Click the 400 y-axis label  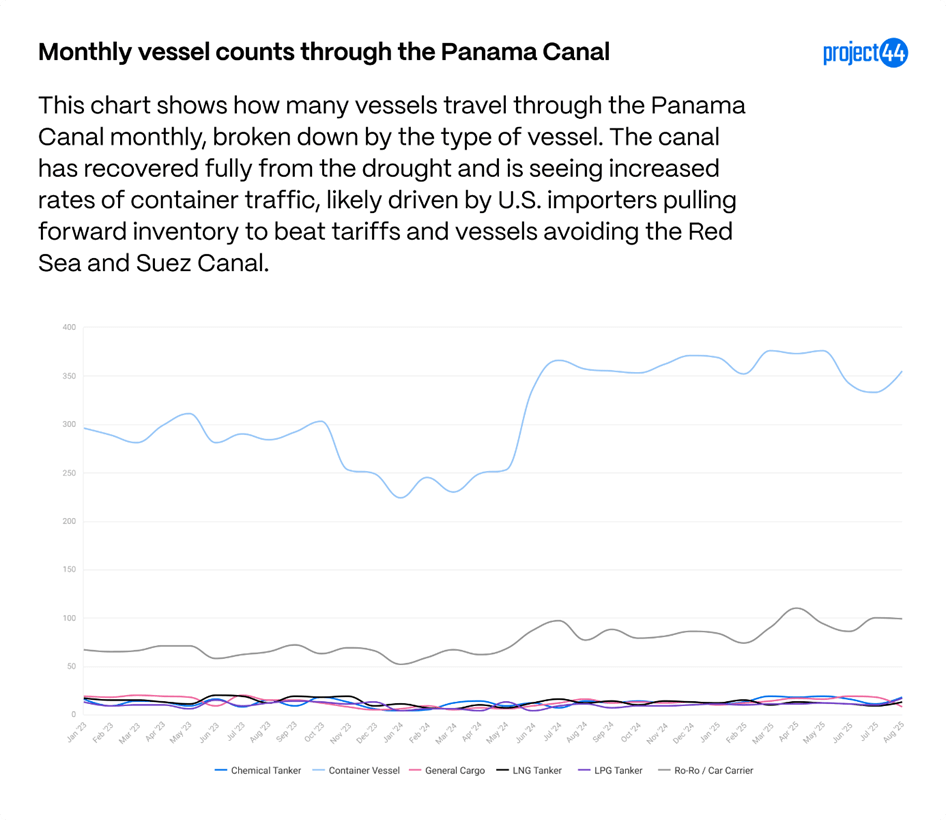[x=69, y=327]
